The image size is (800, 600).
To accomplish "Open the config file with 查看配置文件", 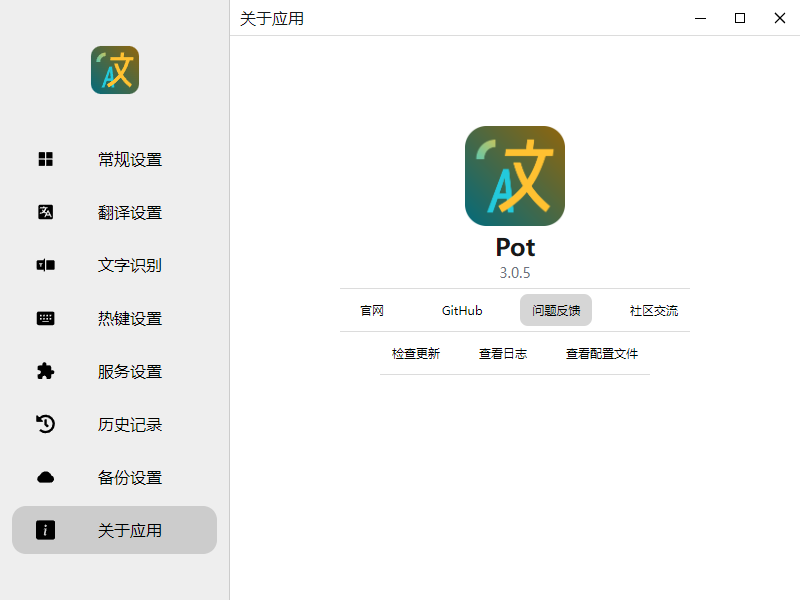I will (600, 353).
